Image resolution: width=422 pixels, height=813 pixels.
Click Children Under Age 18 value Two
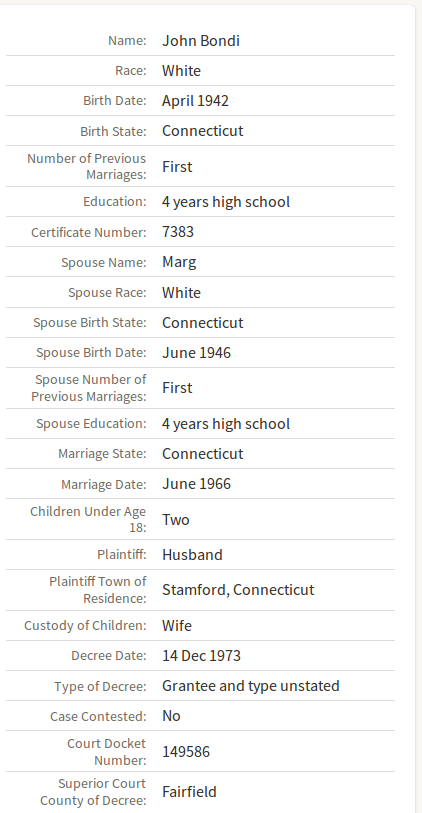pyautogui.click(x=176, y=520)
